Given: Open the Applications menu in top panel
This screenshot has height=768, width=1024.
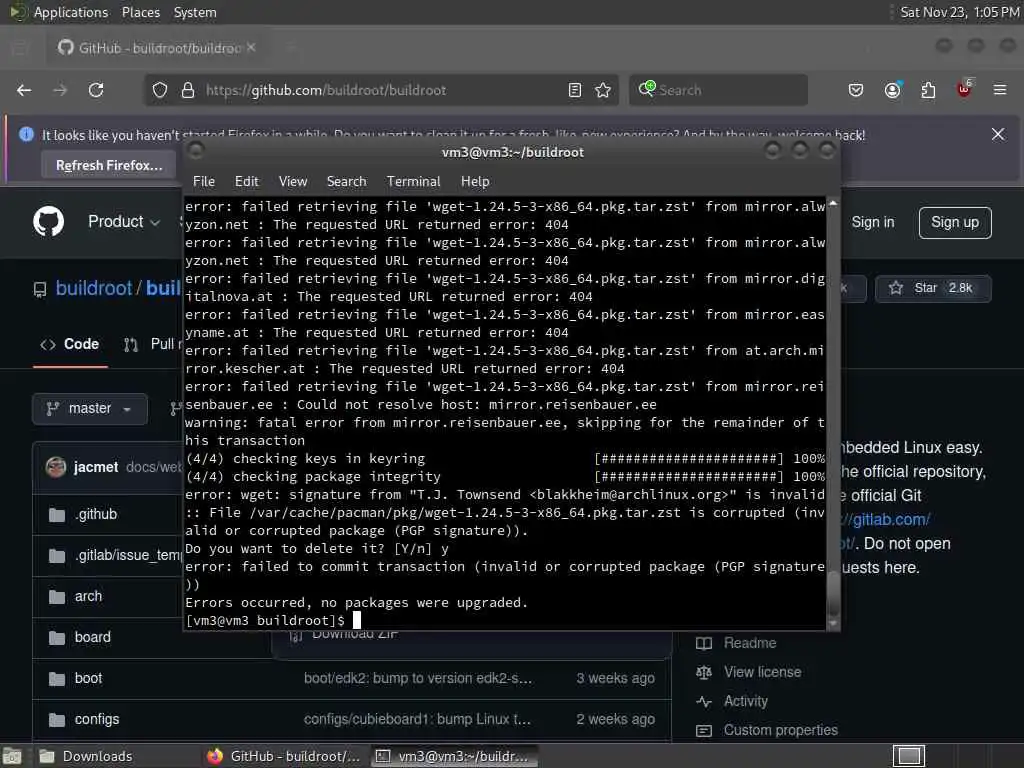Looking at the screenshot, I should pos(71,12).
